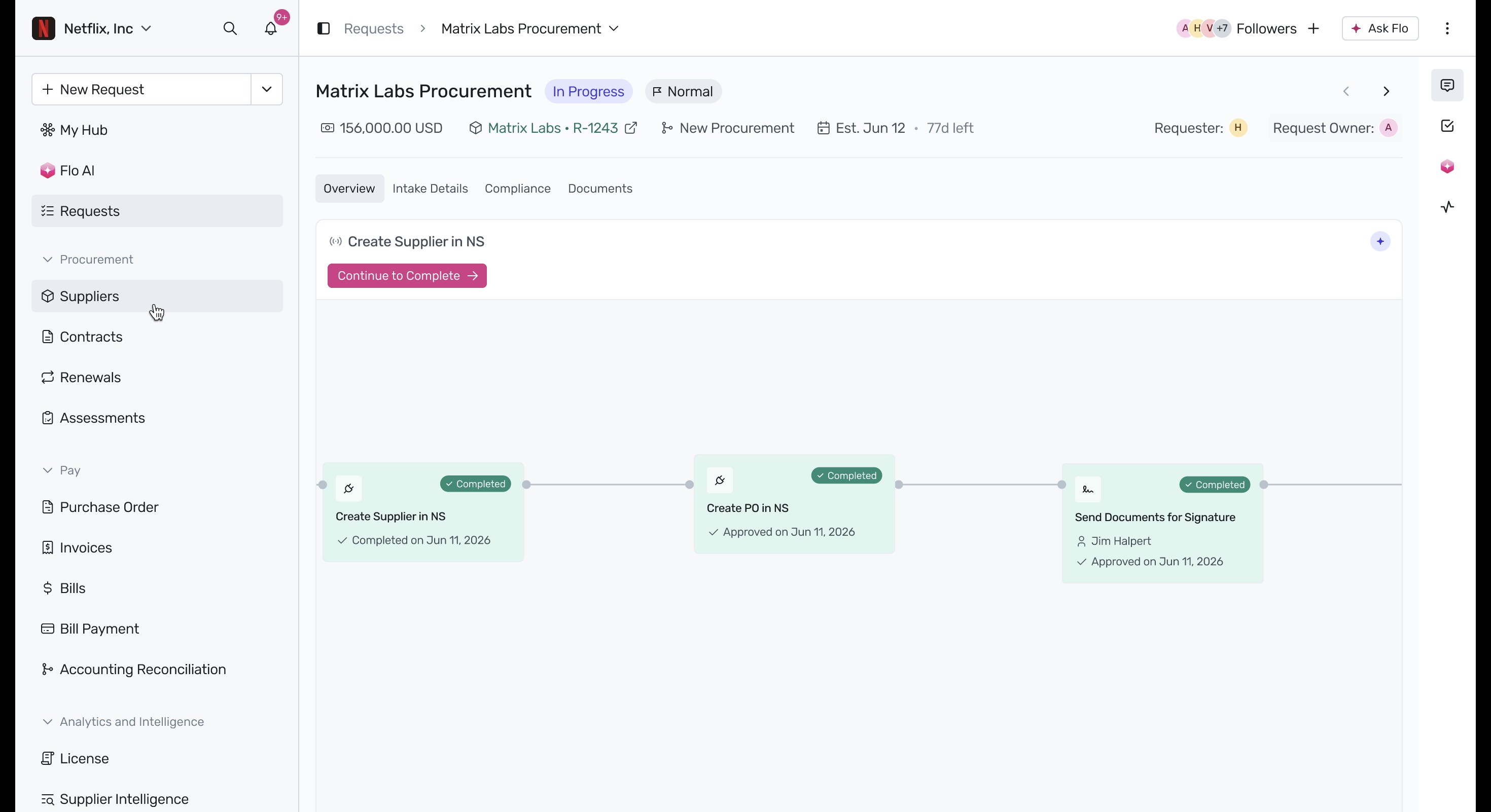Open the In Progress status badge

point(588,91)
